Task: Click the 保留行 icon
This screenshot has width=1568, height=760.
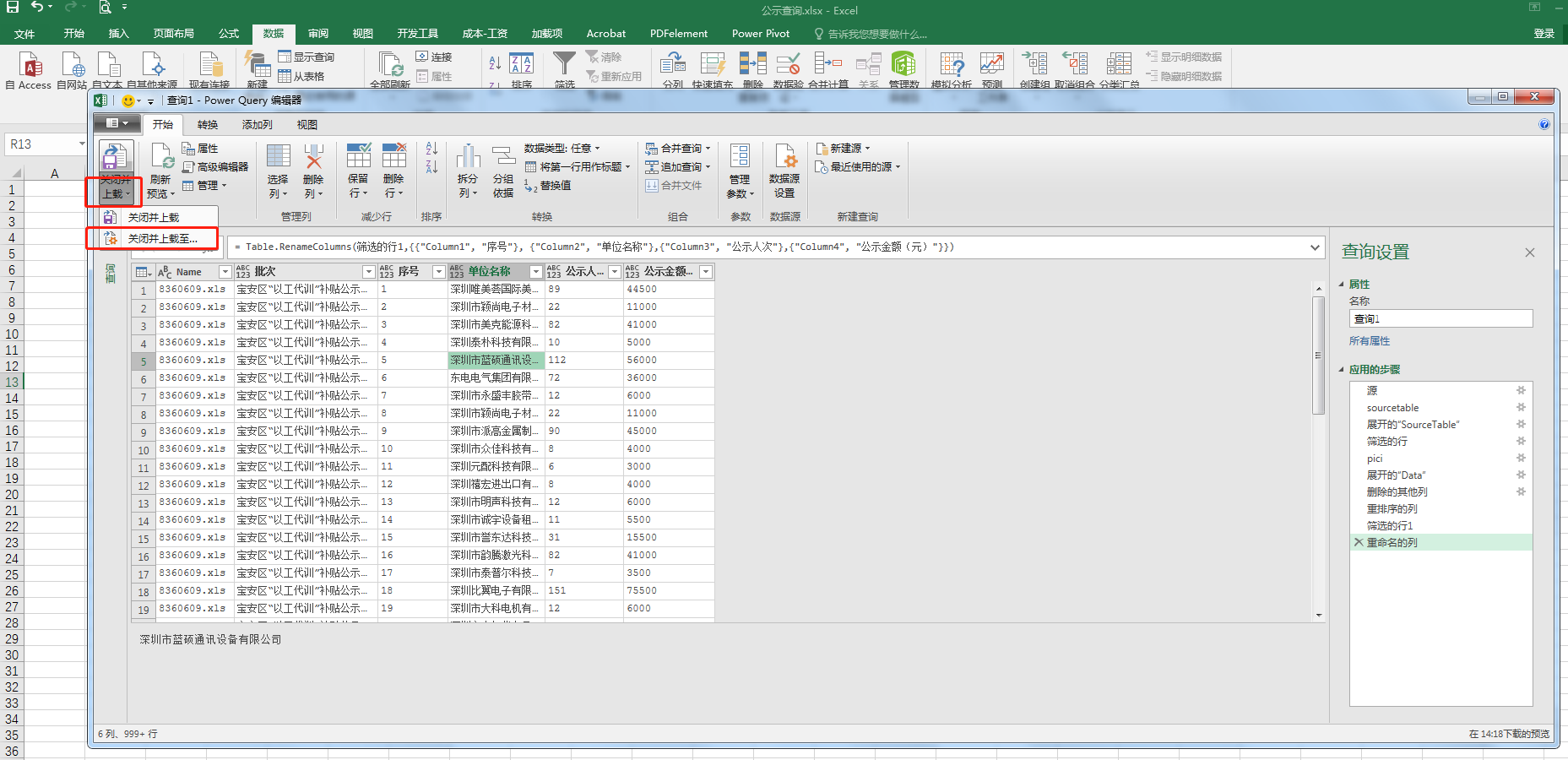Action: point(358,156)
